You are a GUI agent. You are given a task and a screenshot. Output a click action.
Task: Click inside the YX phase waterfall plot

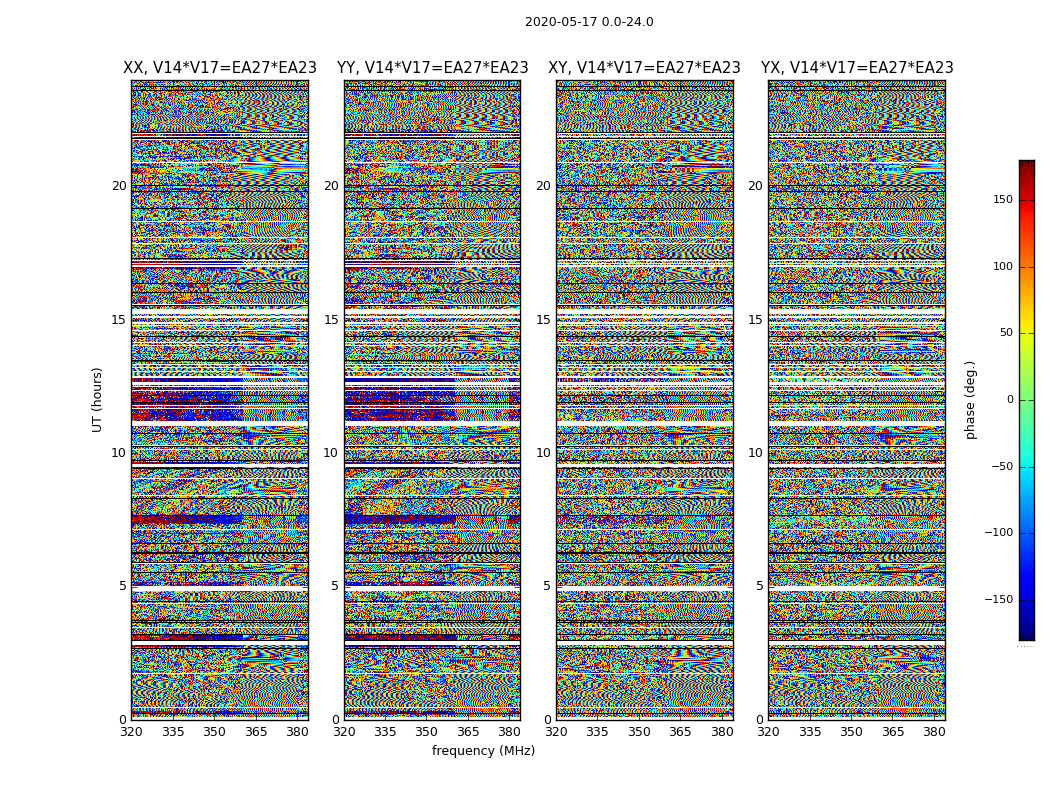coord(857,400)
